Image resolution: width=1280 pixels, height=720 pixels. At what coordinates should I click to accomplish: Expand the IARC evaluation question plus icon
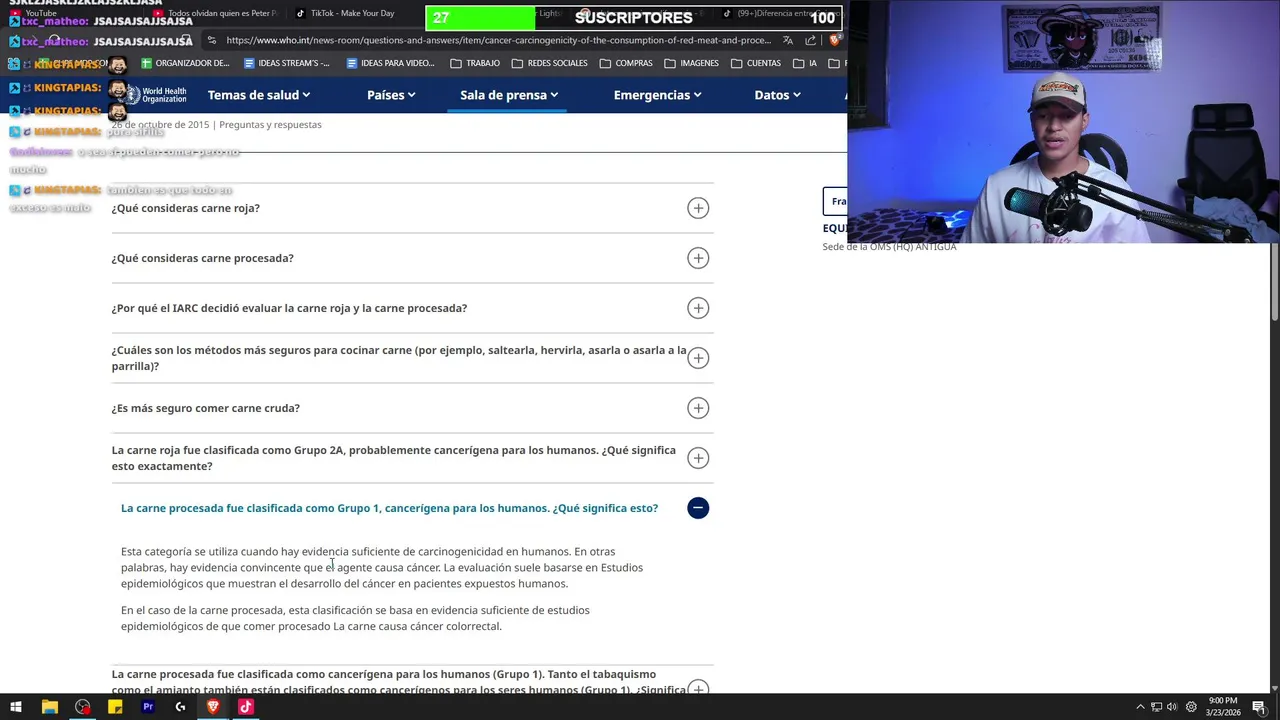point(698,308)
